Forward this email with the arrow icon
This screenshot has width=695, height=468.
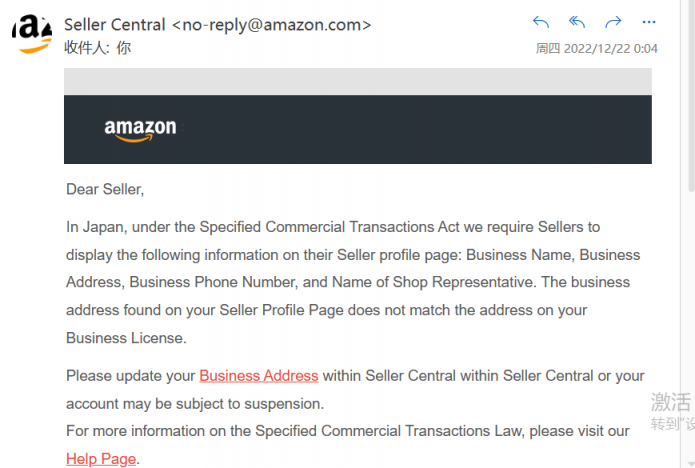click(x=613, y=22)
